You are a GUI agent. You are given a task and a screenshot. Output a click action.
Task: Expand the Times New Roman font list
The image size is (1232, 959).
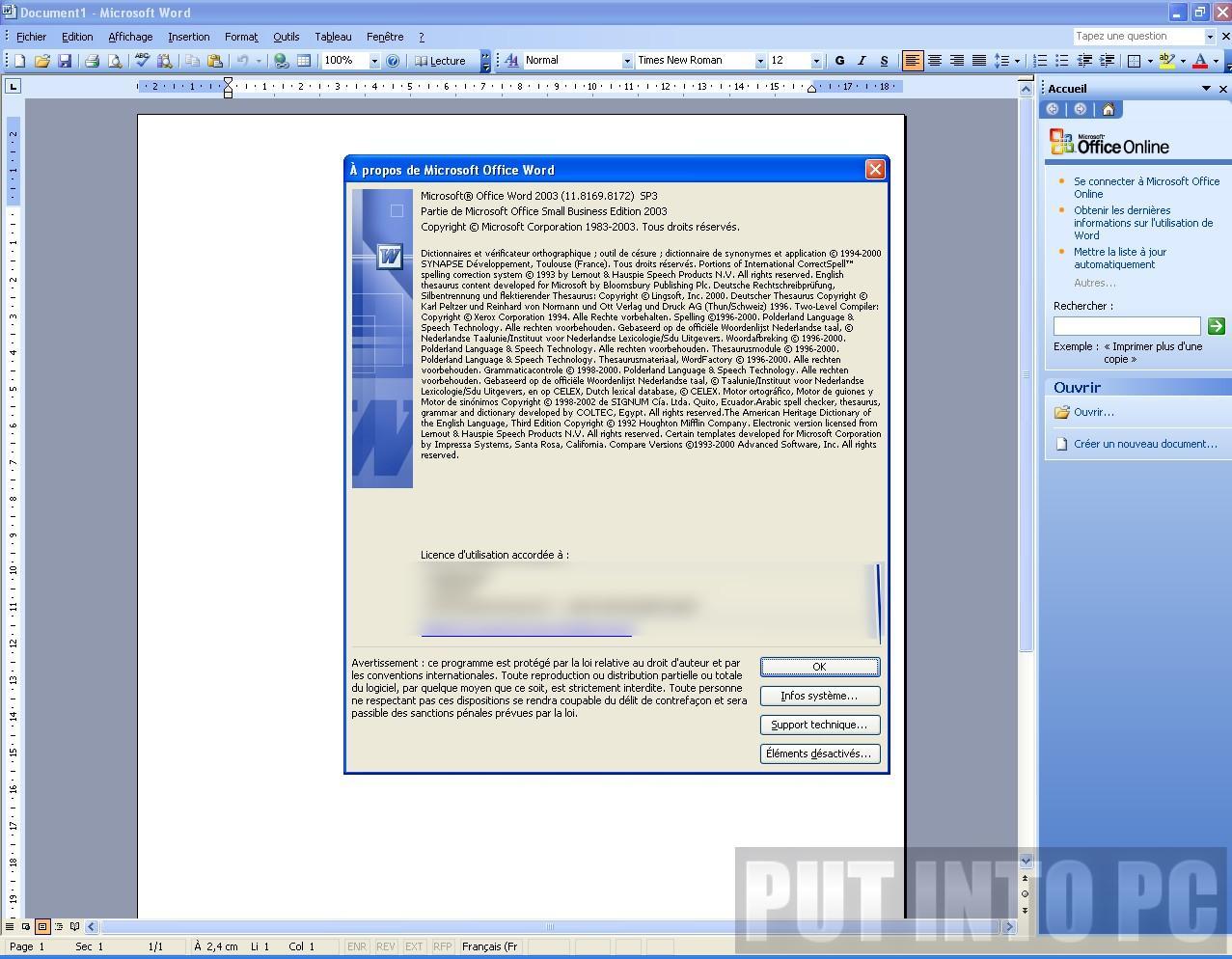pyautogui.click(x=760, y=61)
